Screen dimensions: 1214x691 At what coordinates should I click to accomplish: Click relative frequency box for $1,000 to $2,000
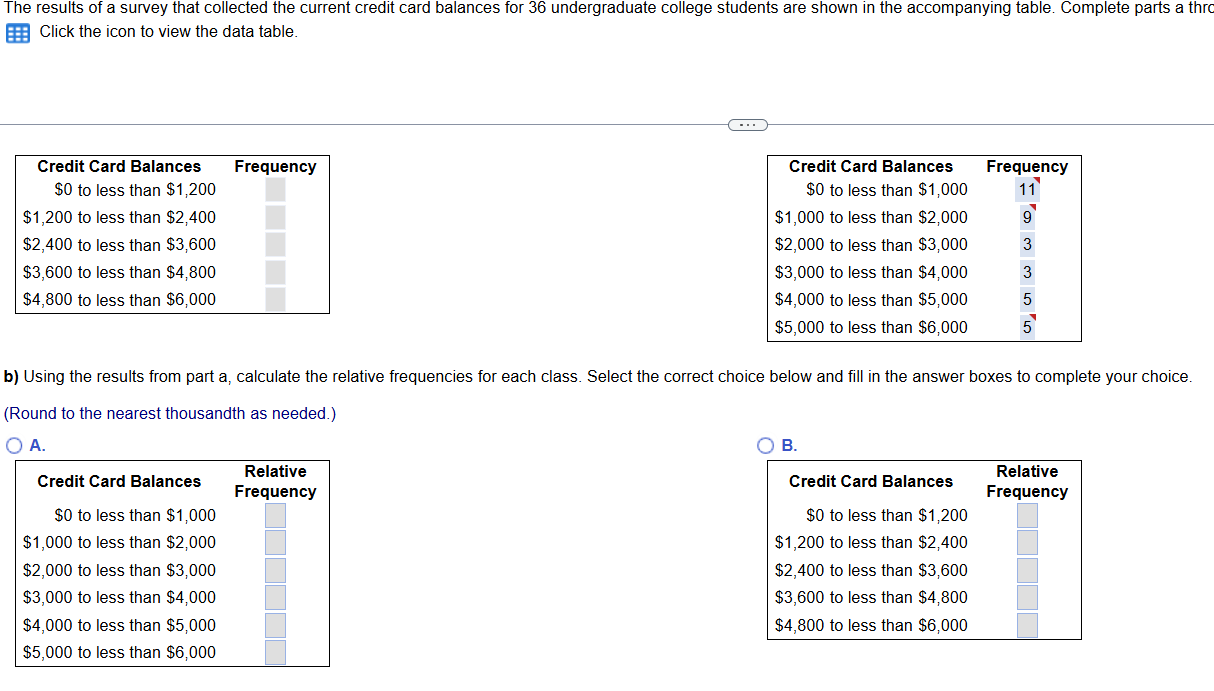[x=274, y=542]
